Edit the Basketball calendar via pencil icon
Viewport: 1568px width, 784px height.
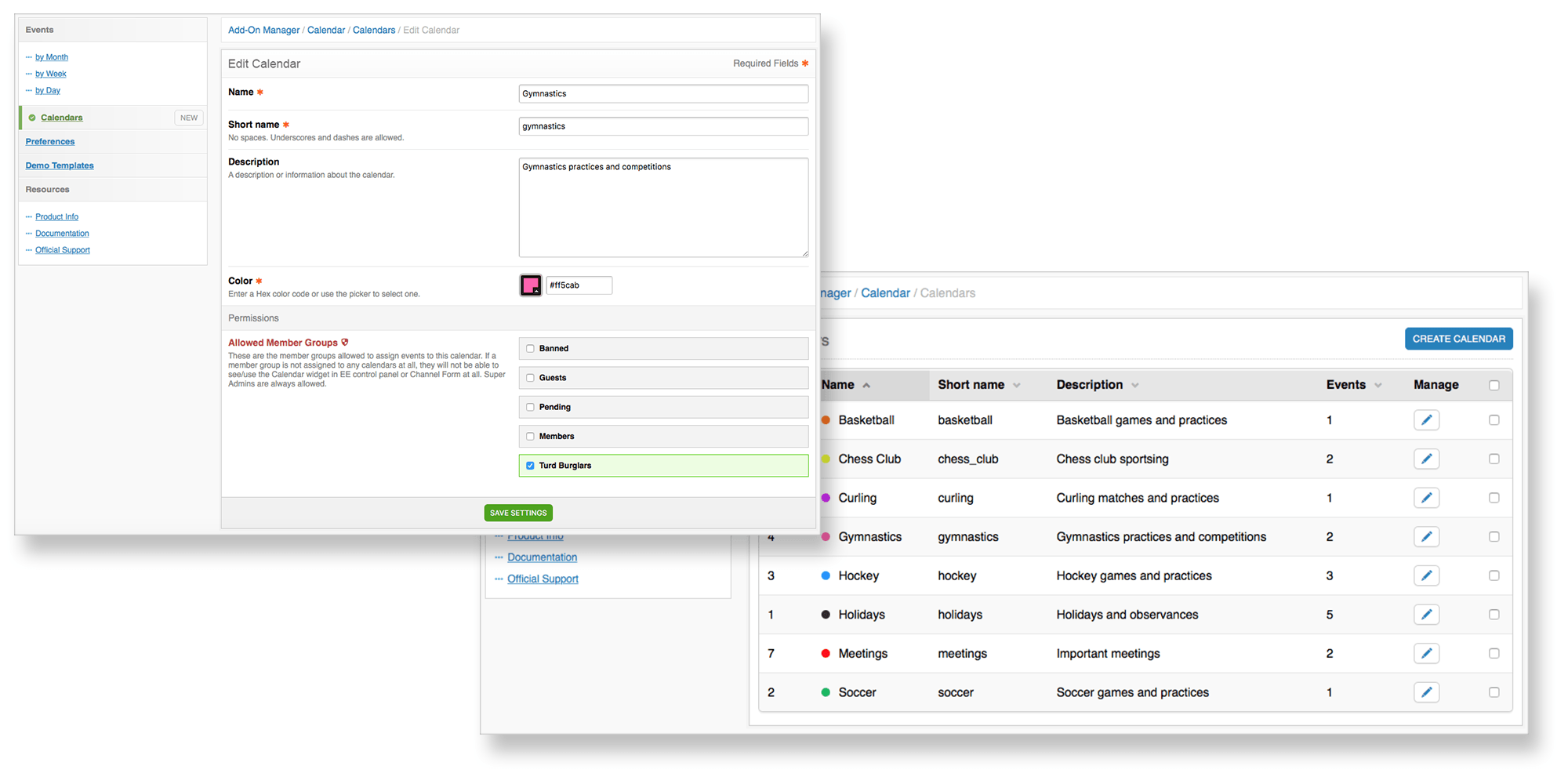point(1426,420)
